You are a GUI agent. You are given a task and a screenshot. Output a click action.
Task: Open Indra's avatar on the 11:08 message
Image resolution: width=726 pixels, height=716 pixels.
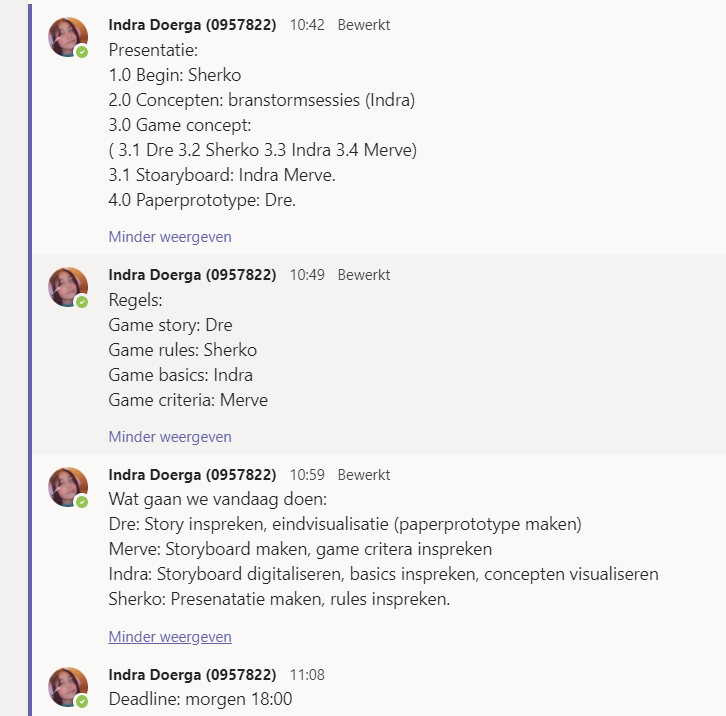[68, 687]
